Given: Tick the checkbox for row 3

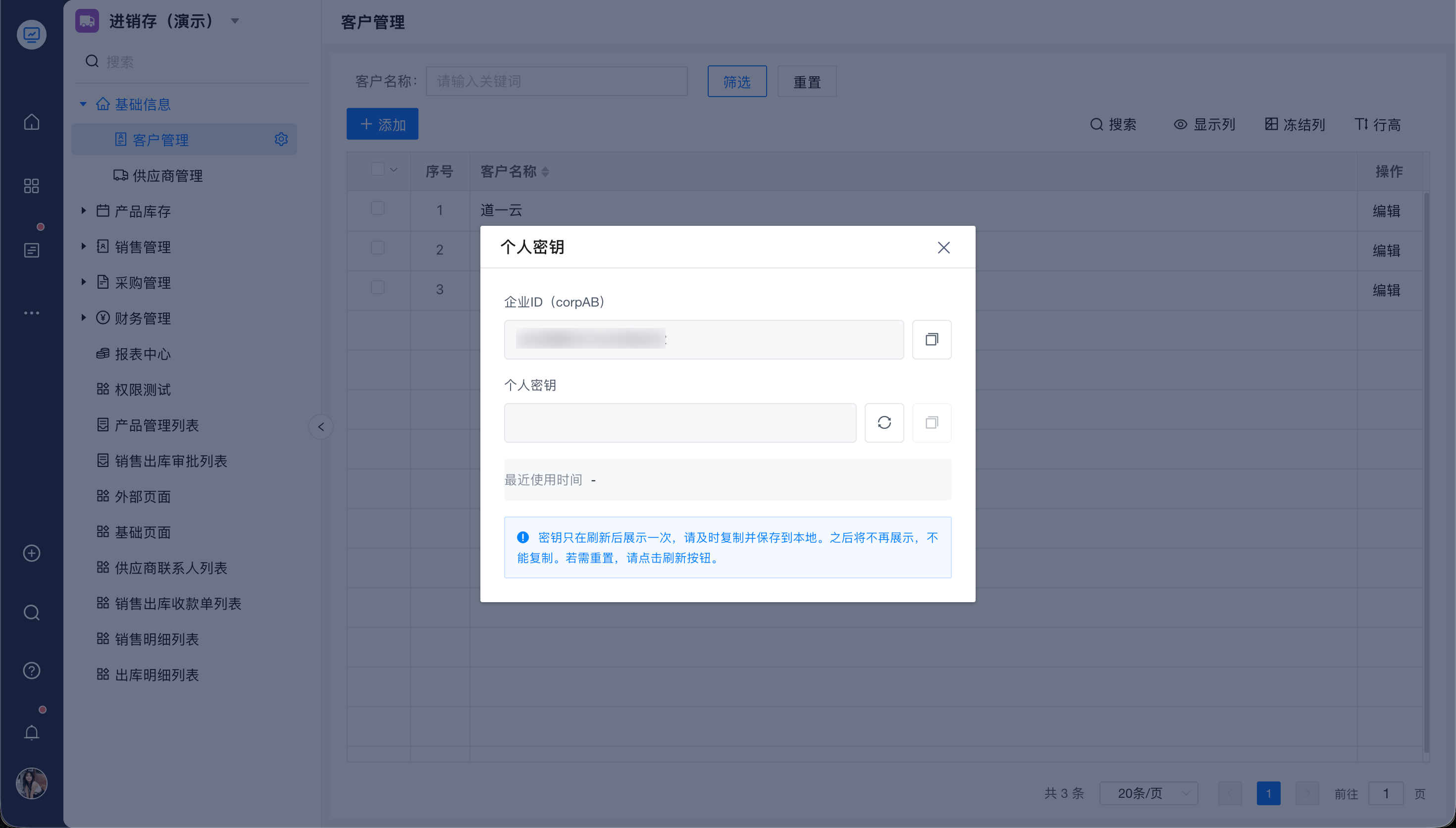Looking at the screenshot, I should point(377,287).
